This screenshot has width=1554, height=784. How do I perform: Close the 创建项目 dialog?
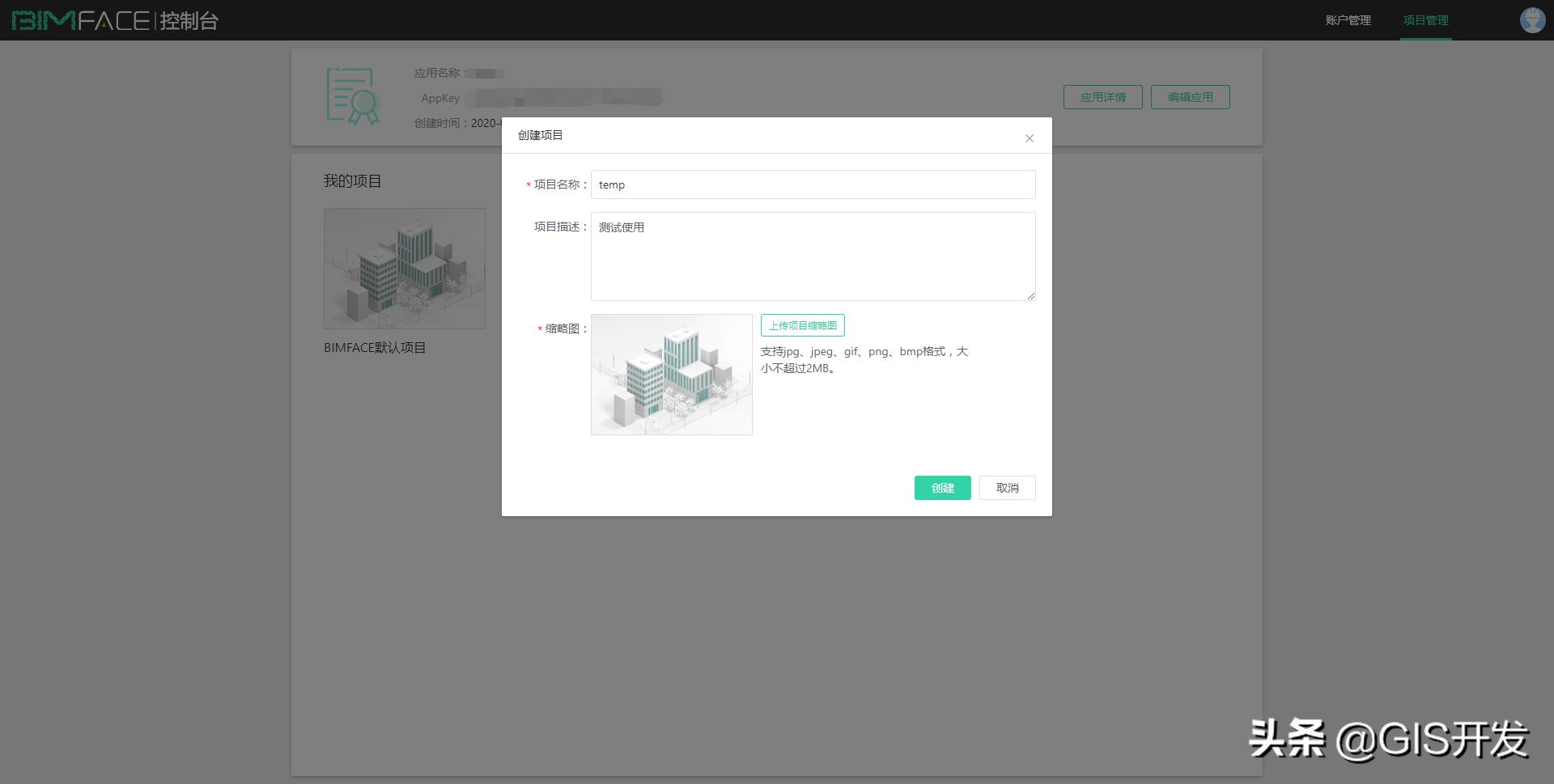(1029, 138)
